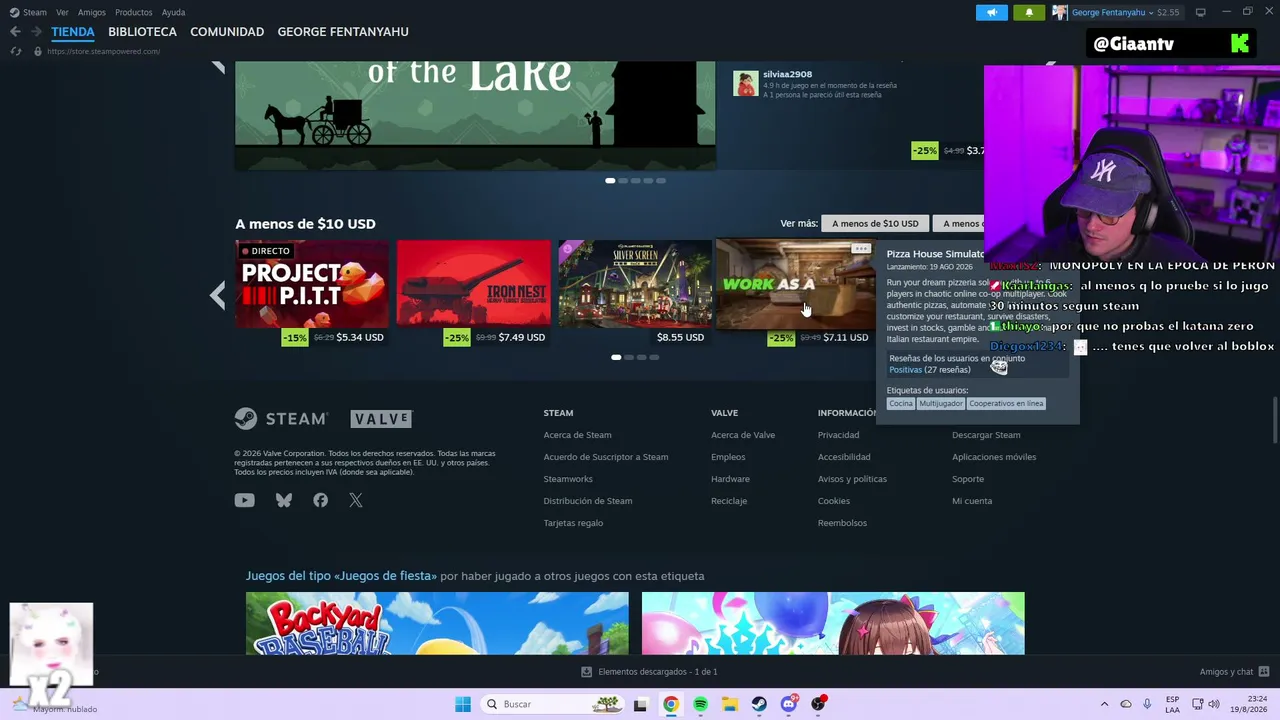Select first page dot of the $10 carousel
This screenshot has width=1280, height=720.
(616, 357)
